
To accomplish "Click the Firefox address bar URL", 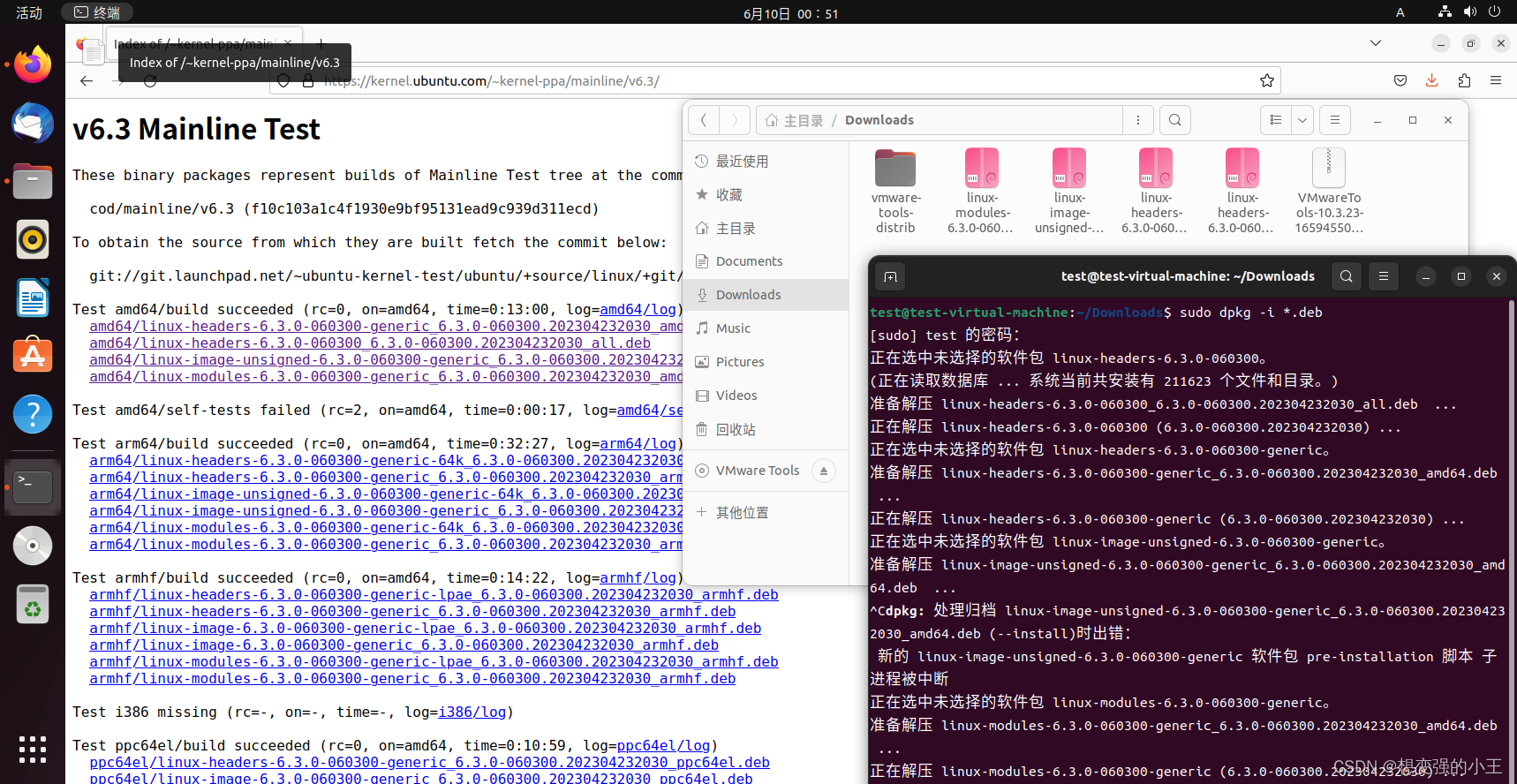I will click(x=492, y=80).
